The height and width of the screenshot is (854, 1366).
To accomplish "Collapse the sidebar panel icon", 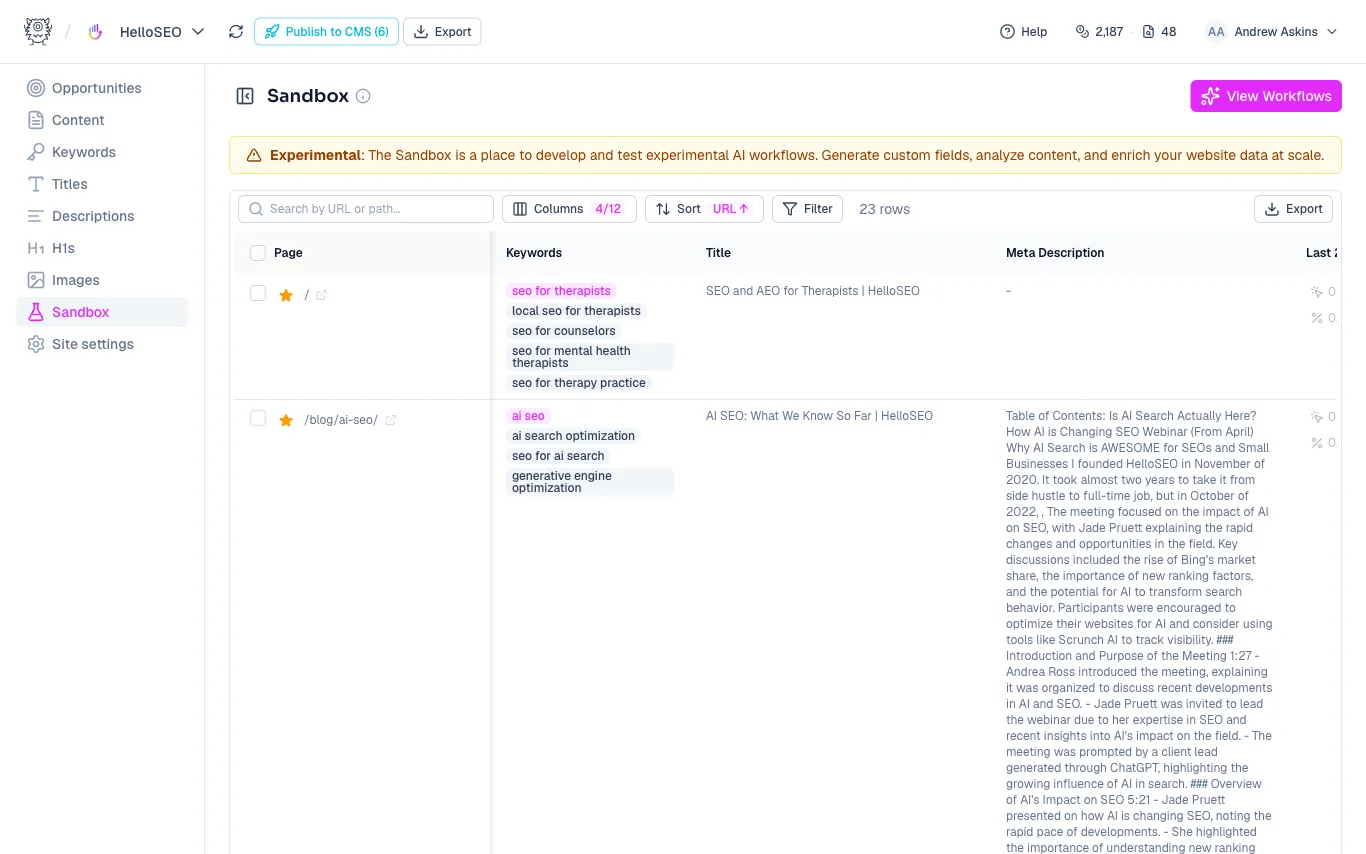I will [245, 96].
